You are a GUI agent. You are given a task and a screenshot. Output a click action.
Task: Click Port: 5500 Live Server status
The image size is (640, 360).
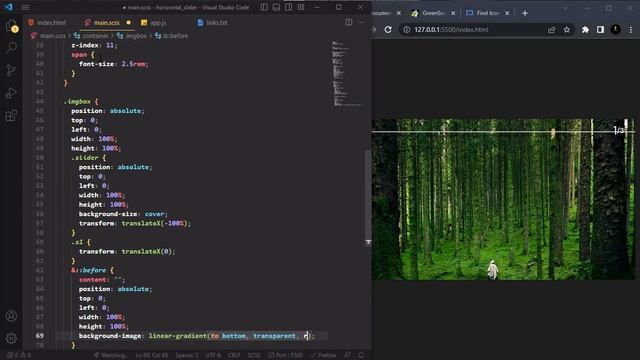[x=285, y=355]
